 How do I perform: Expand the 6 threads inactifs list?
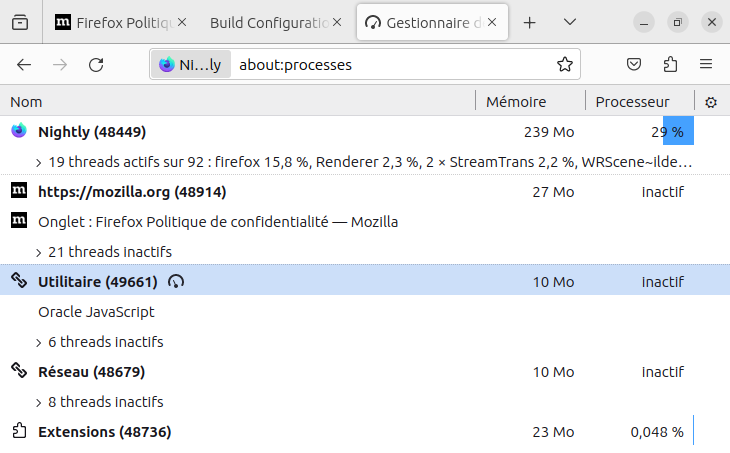pos(39,342)
